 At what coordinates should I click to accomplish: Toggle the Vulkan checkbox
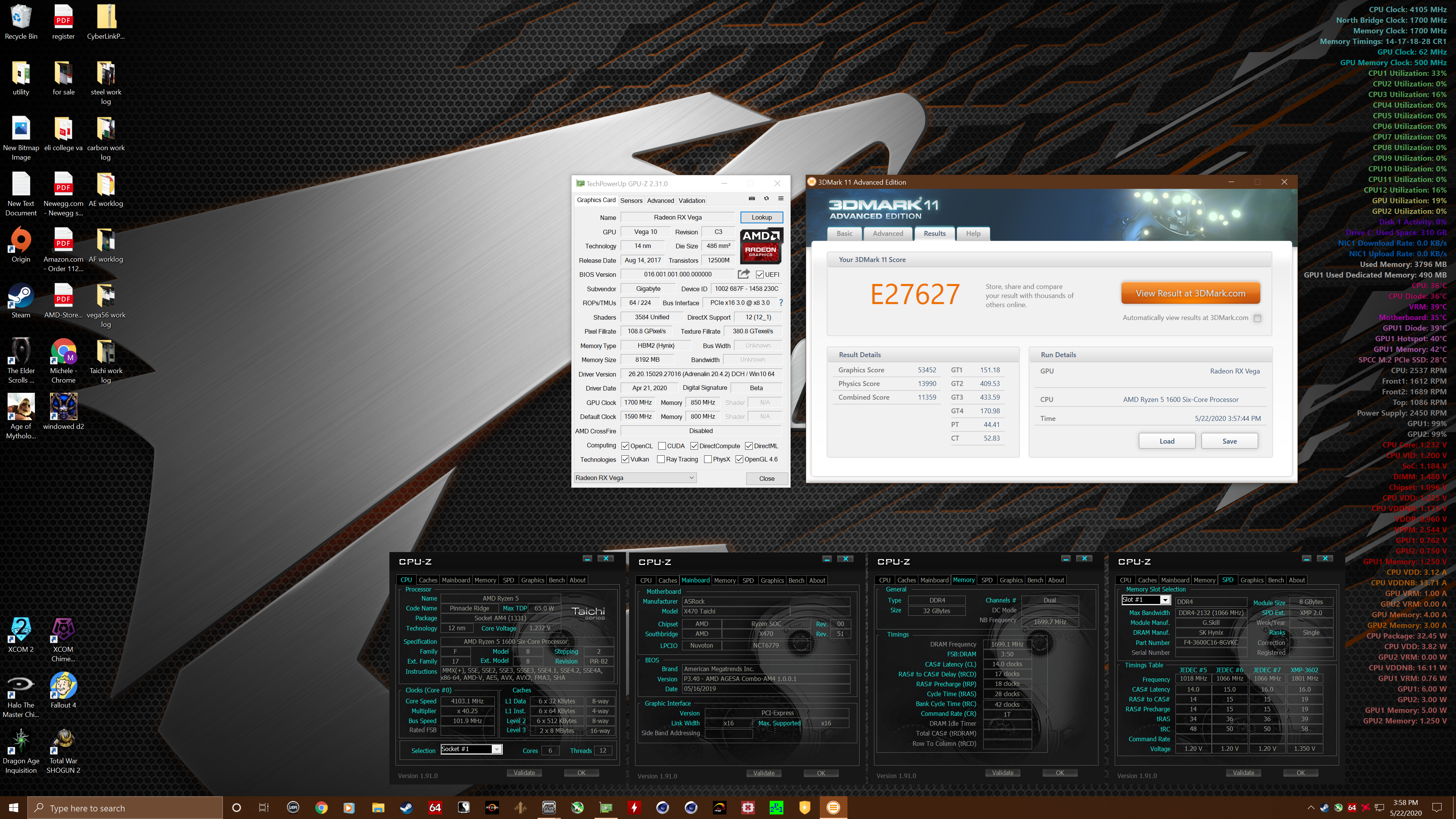point(625,460)
